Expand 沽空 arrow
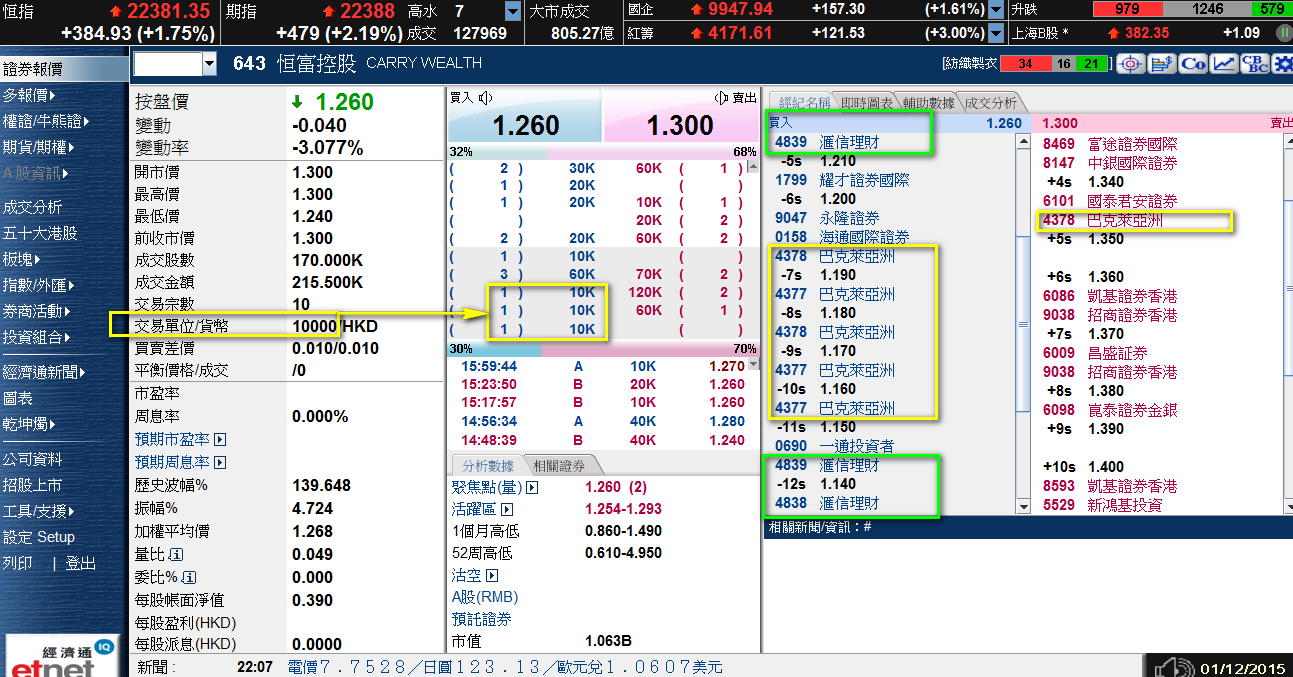 coord(491,575)
